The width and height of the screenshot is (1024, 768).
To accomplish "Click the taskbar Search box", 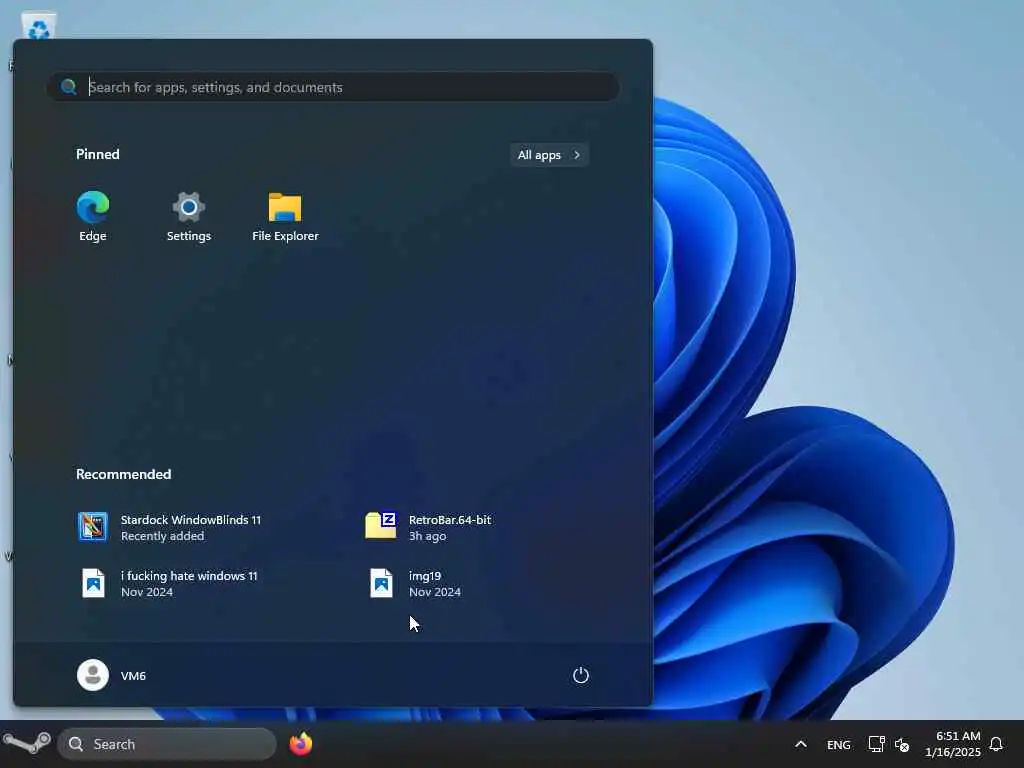I will [167, 744].
